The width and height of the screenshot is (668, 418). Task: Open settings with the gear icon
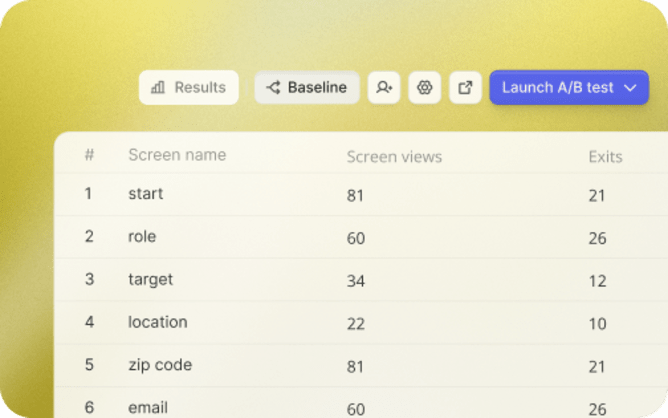pos(424,87)
